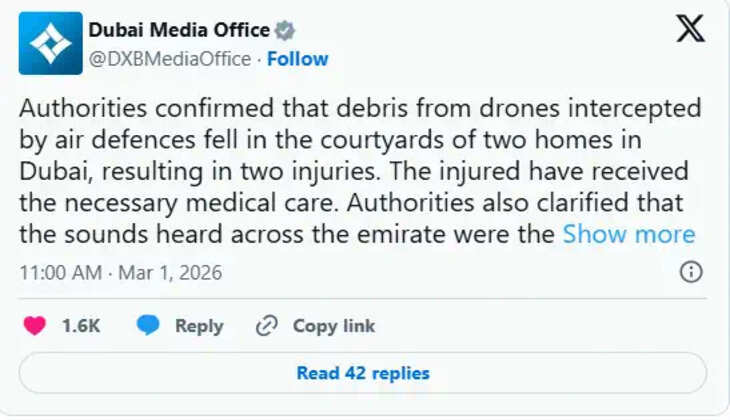This screenshot has width=730, height=420.
Task: Click the chain link copy icon
Action: click(x=266, y=326)
